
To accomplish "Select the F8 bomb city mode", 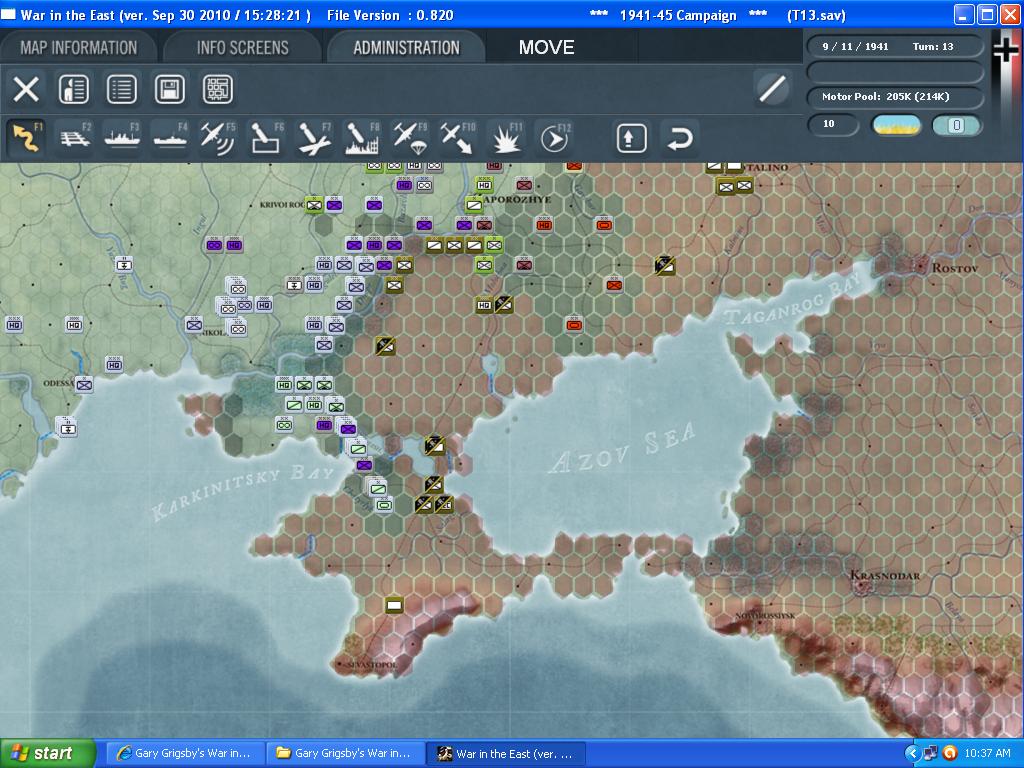I will (x=362, y=138).
